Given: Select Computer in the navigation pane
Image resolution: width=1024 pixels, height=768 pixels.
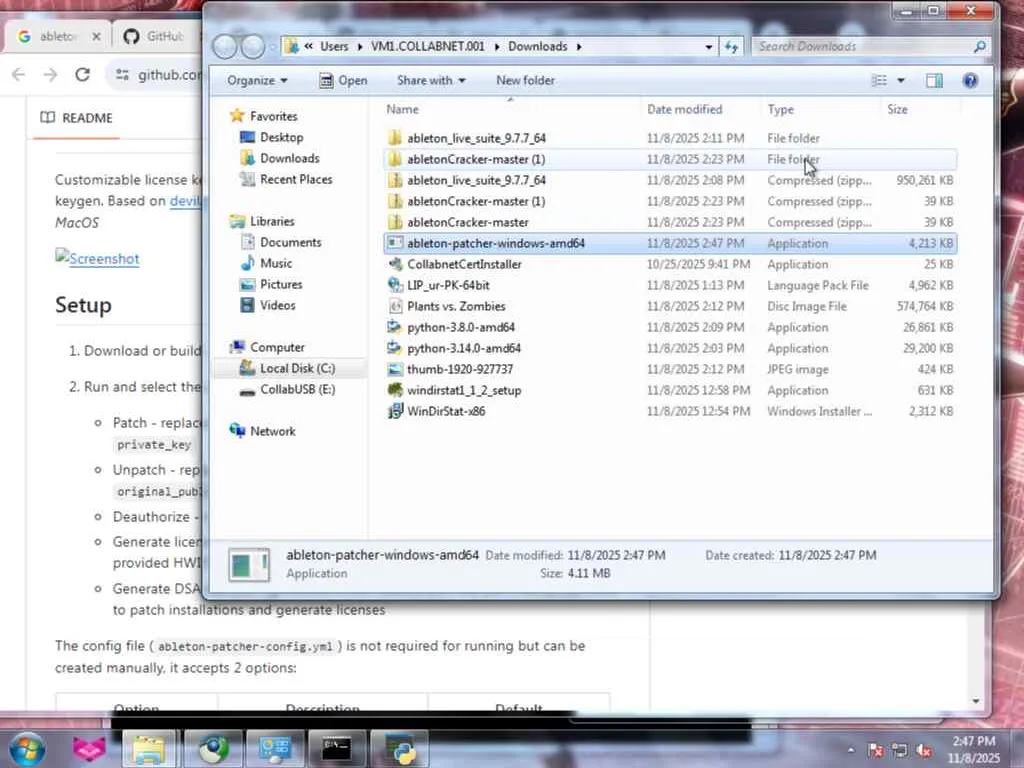Looking at the screenshot, I should click(x=268, y=347).
